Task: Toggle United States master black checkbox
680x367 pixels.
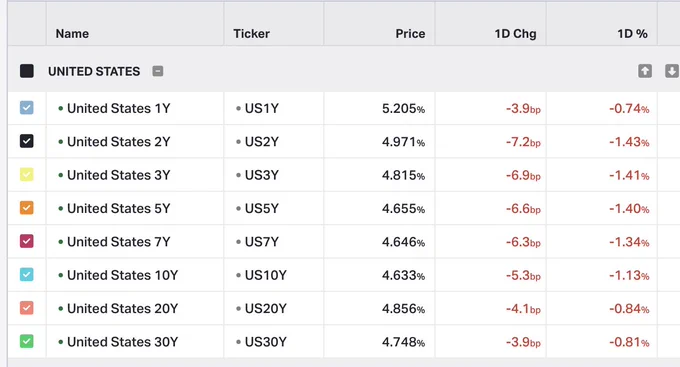Action: tap(27, 71)
